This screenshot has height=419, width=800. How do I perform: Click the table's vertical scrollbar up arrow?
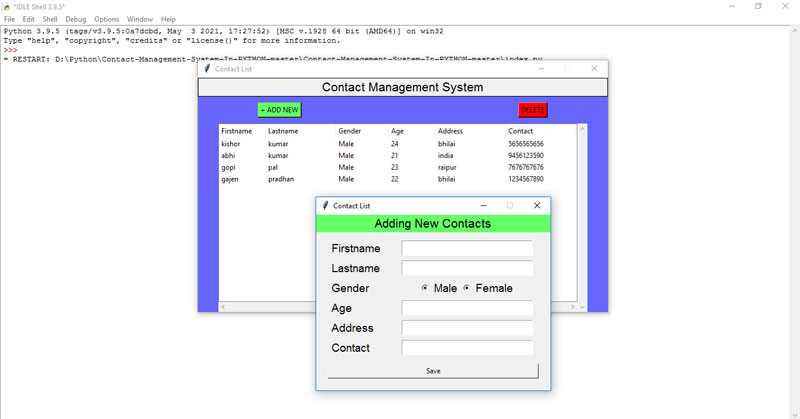[x=582, y=129]
